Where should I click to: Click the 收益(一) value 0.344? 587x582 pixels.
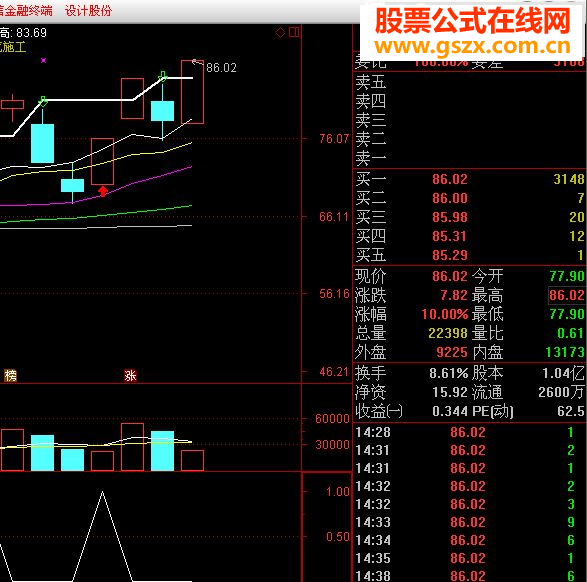coord(450,411)
